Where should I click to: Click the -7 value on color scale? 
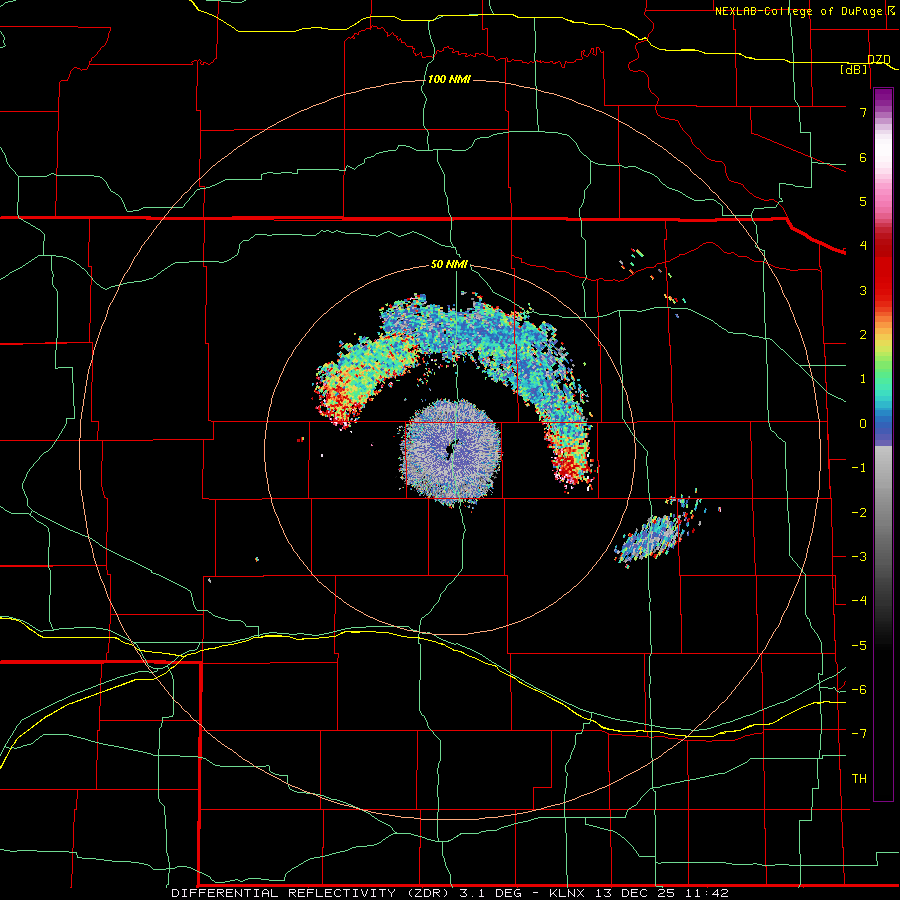(x=859, y=734)
